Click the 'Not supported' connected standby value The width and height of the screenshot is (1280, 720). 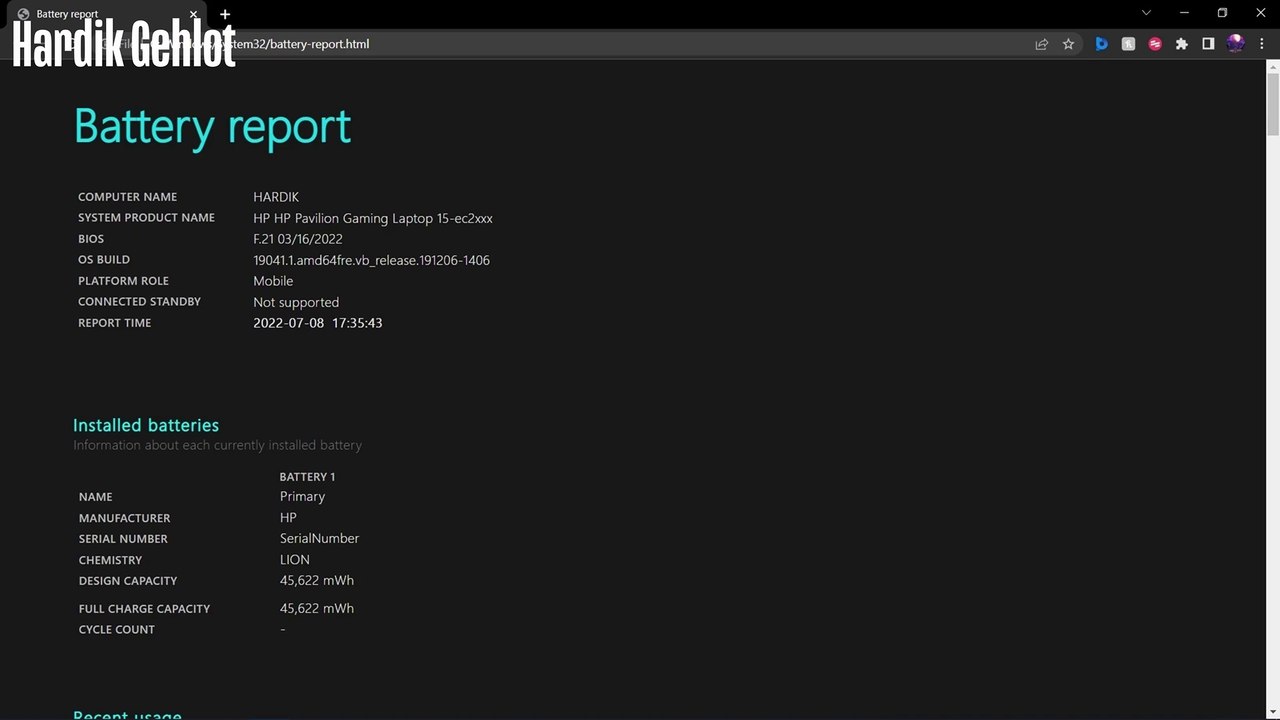click(296, 302)
